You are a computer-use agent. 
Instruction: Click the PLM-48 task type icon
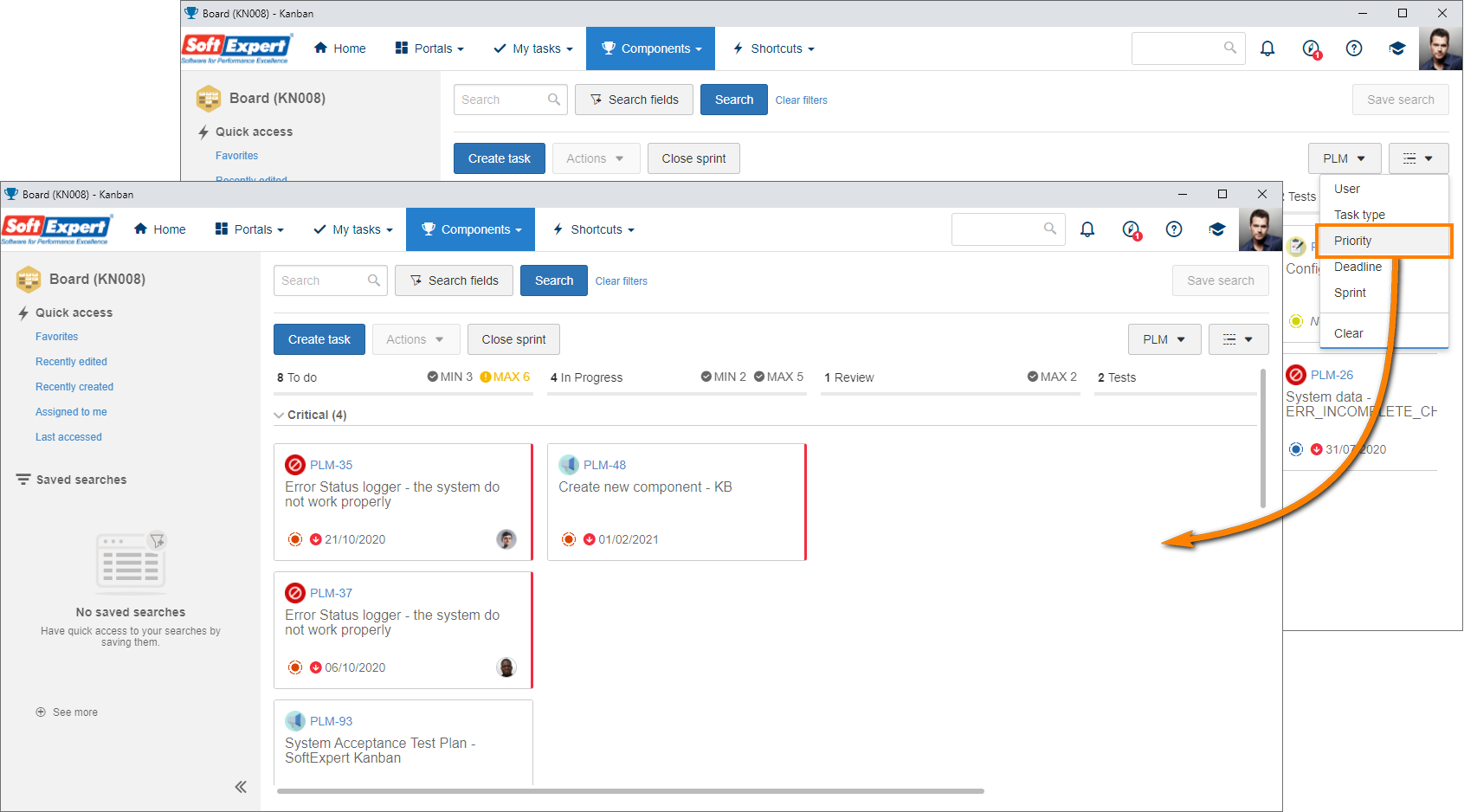(x=569, y=465)
